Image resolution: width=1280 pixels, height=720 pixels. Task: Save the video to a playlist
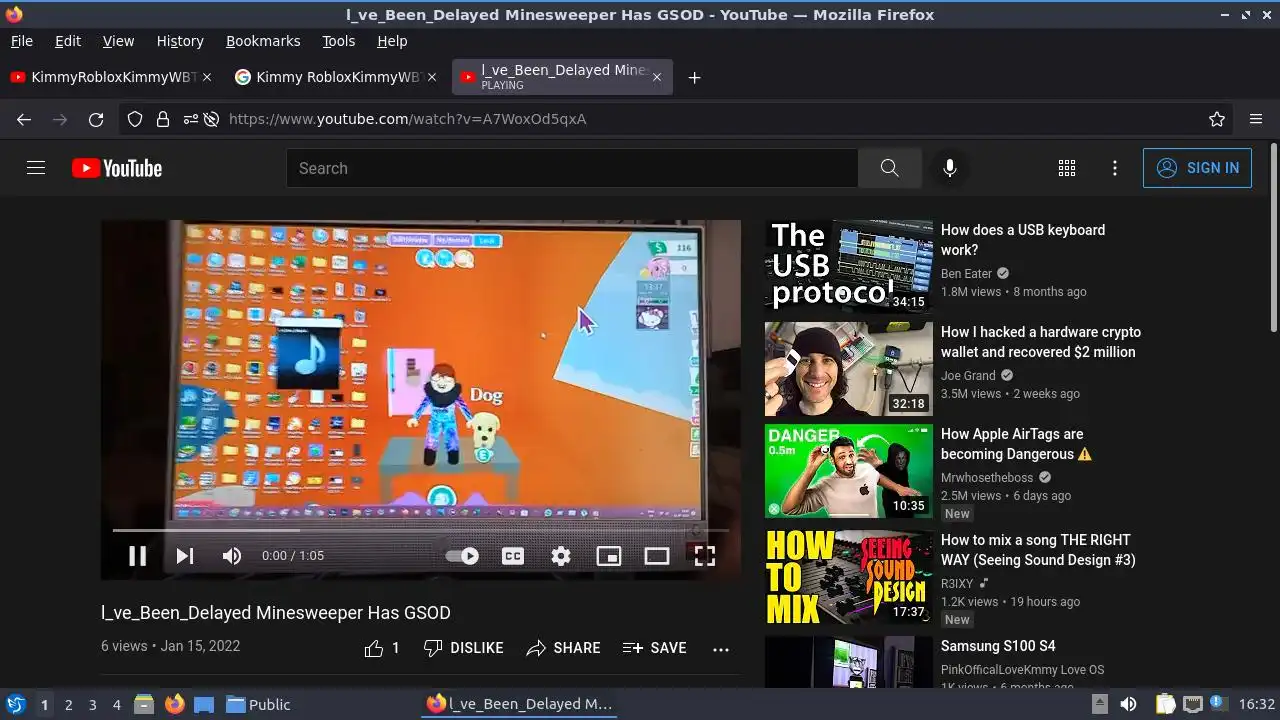[654, 648]
